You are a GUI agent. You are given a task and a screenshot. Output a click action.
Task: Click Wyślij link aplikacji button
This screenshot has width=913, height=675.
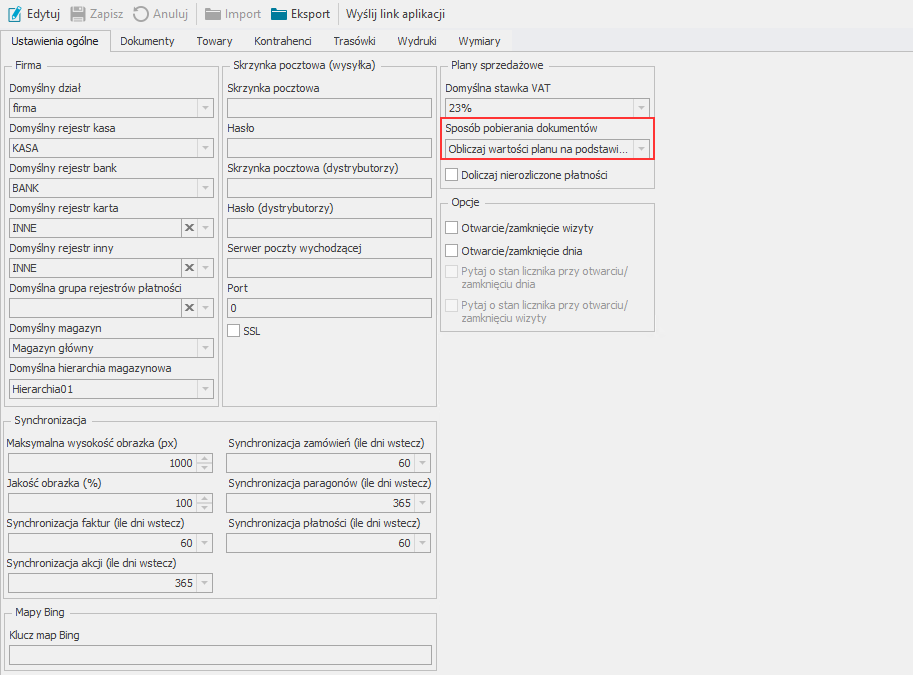click(x=395, y=14)
